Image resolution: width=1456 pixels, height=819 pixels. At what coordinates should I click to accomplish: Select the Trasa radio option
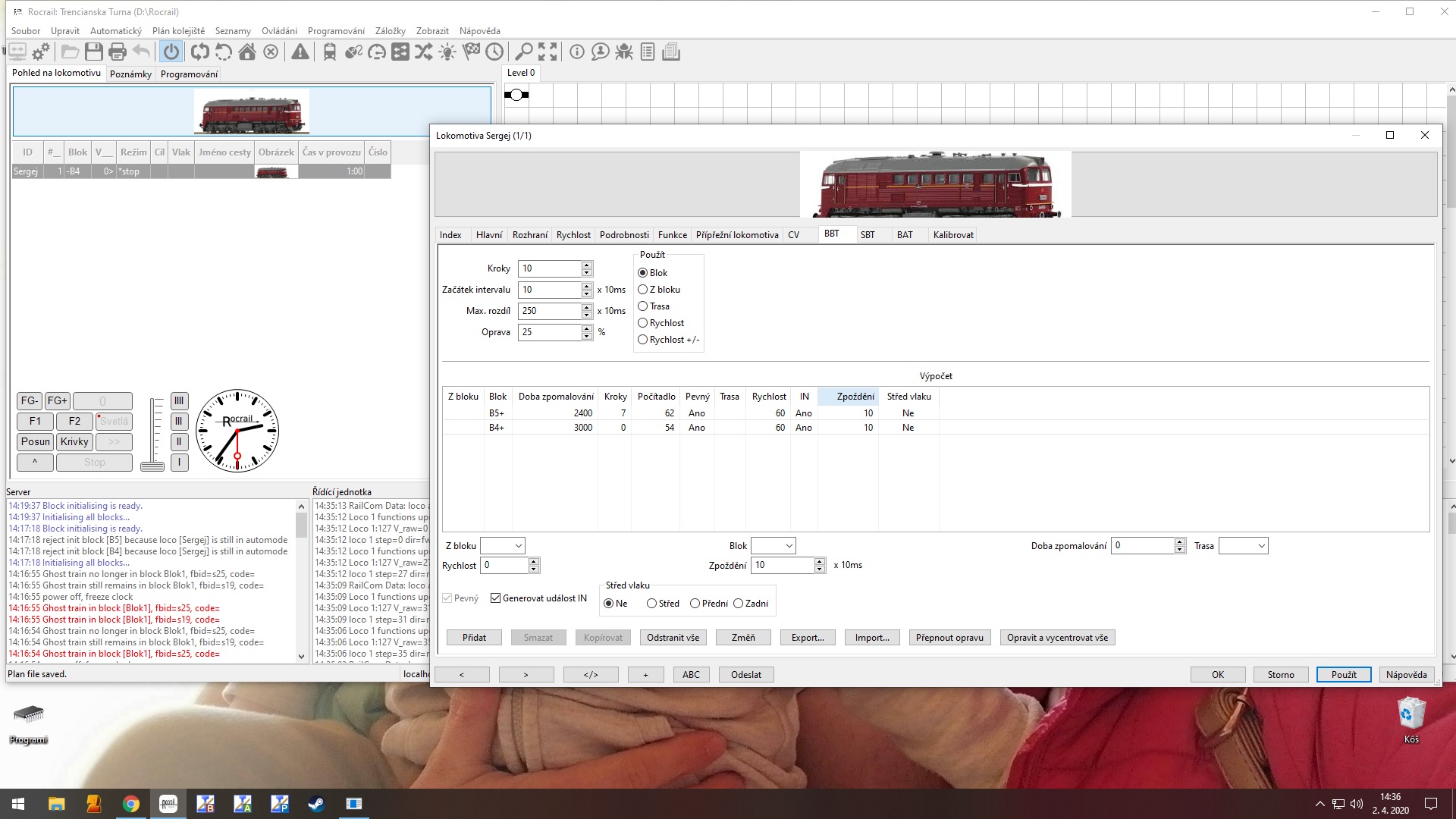tap(643, 306)
